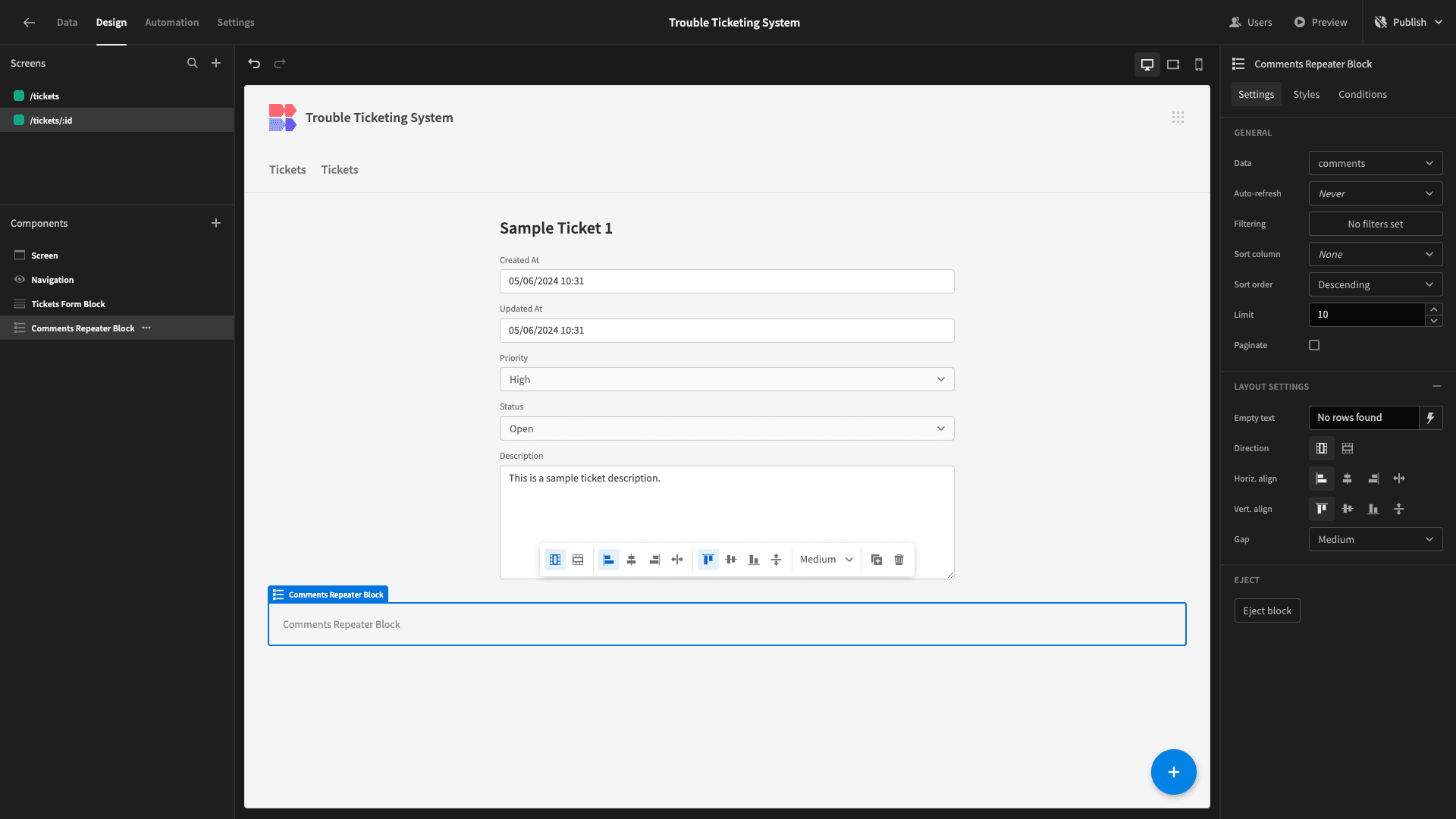Switch to mobile preview icon
This screenshot has height=819, width=1456.
click(1199, 64)
